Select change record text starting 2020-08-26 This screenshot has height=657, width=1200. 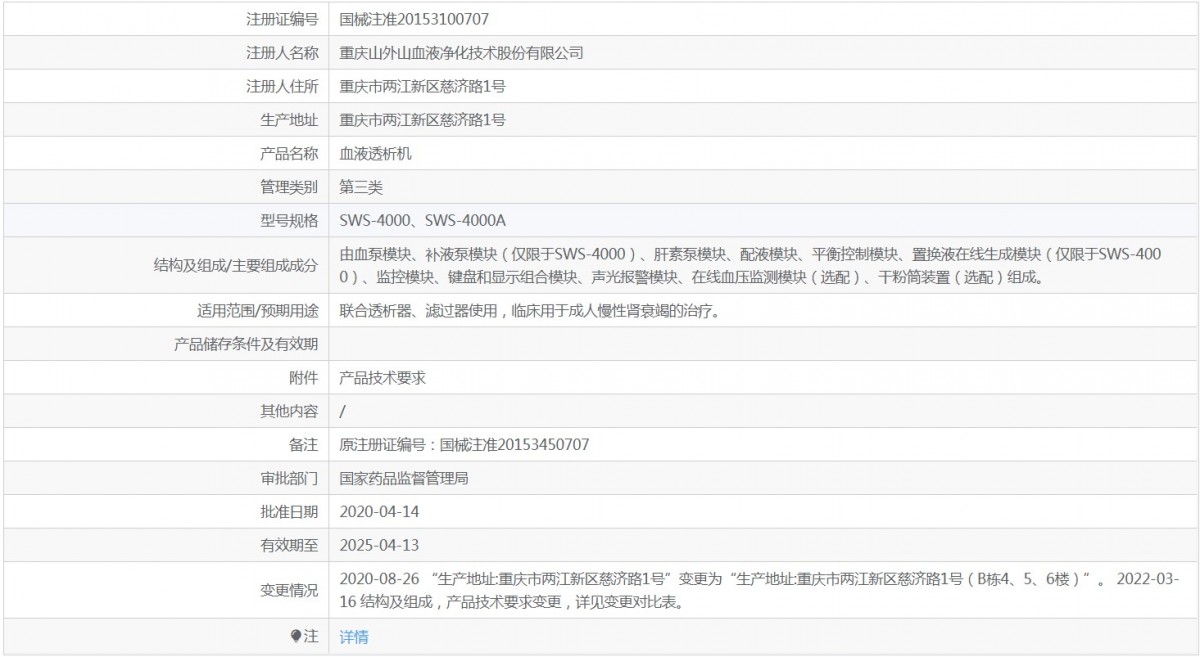[760, 590]
